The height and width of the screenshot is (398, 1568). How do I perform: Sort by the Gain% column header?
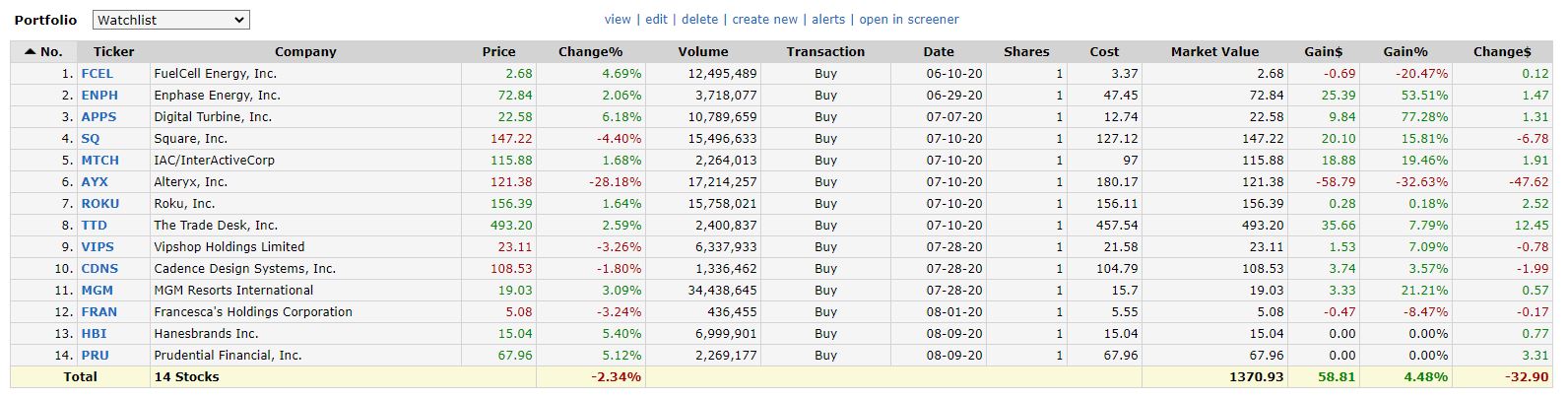[x=1405, y=51]
